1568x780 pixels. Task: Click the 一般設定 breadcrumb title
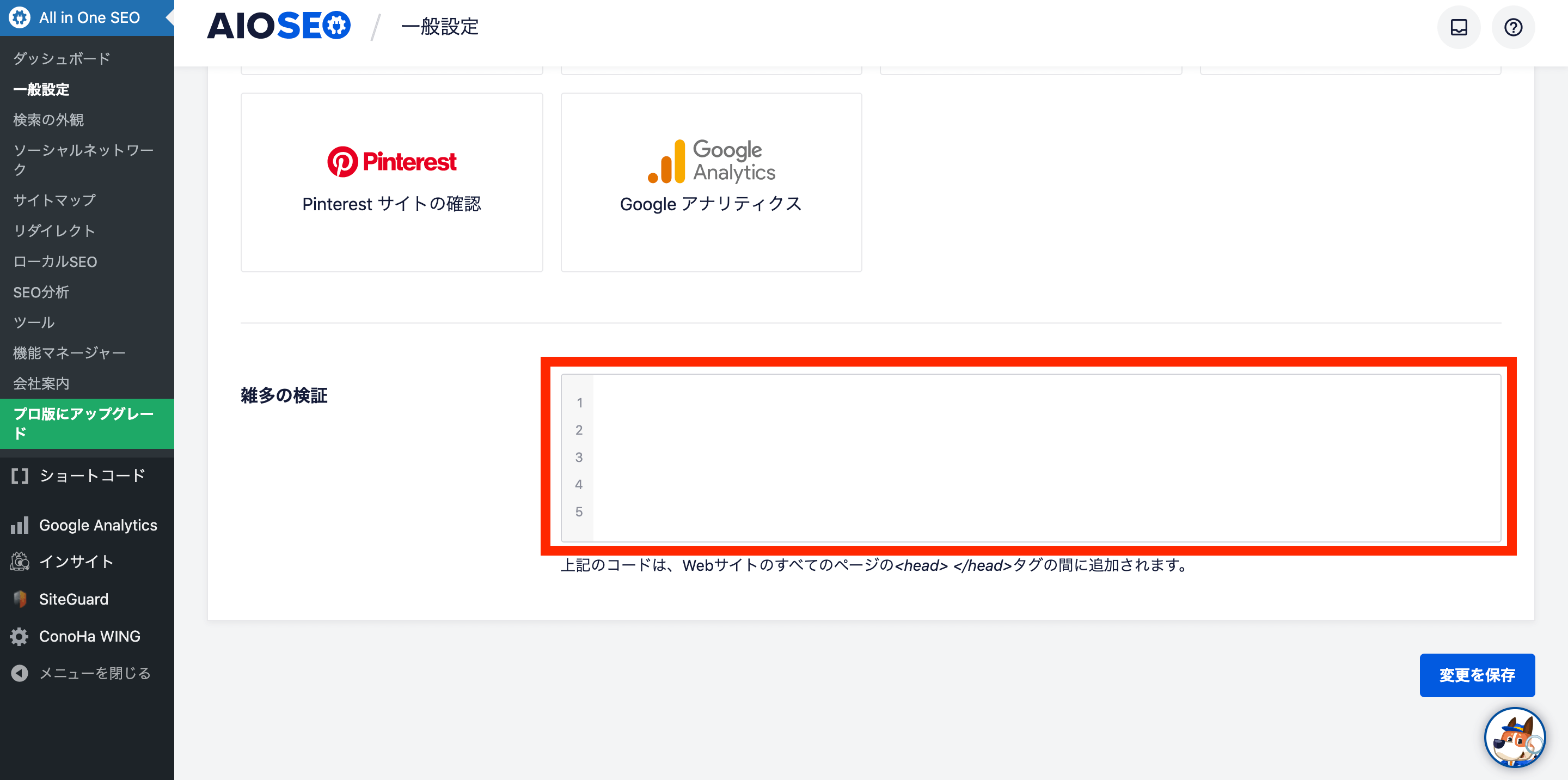click(439, 27)
